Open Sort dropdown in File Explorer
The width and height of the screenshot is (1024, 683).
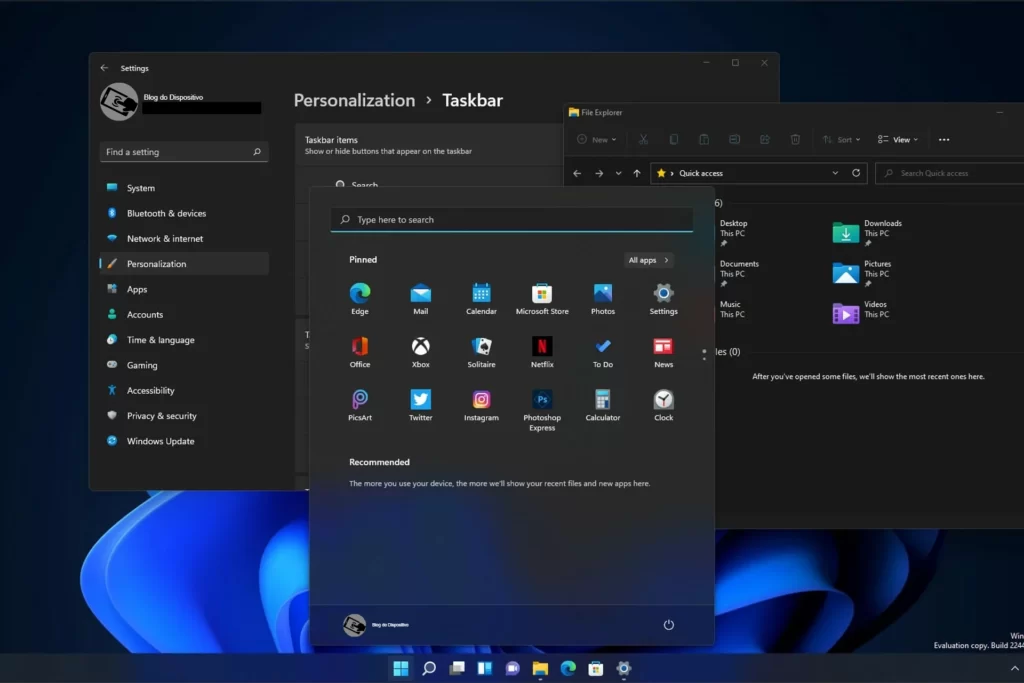[x=841, y=139]
